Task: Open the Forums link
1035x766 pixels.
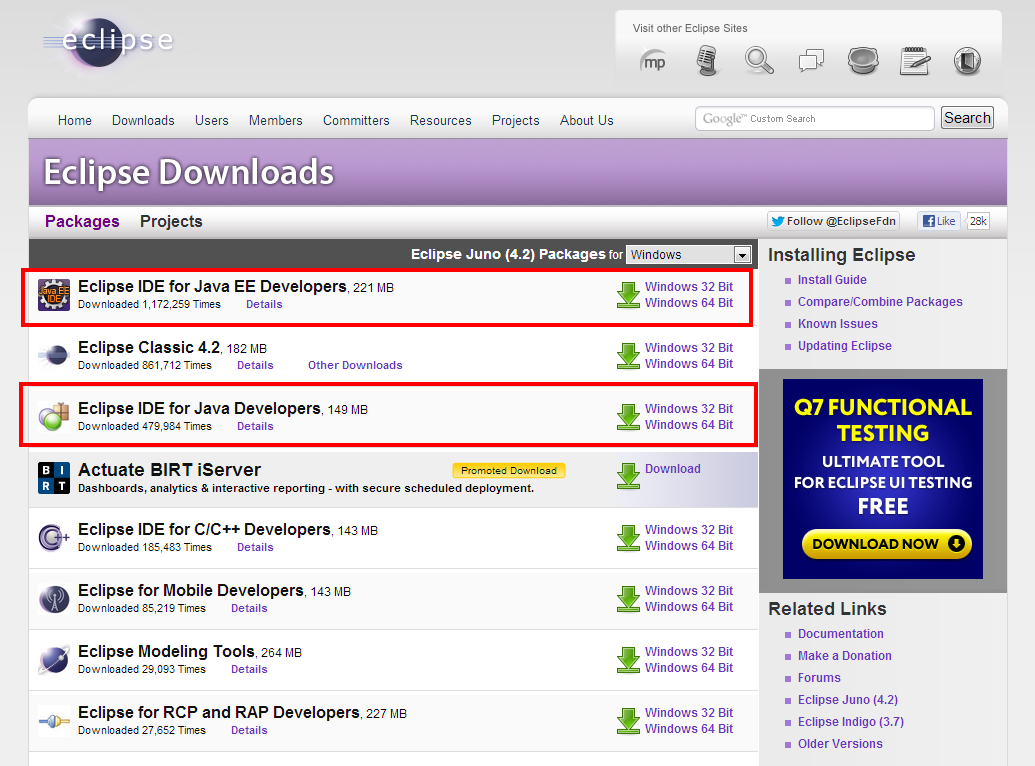Action: click(x=818, y=678)
